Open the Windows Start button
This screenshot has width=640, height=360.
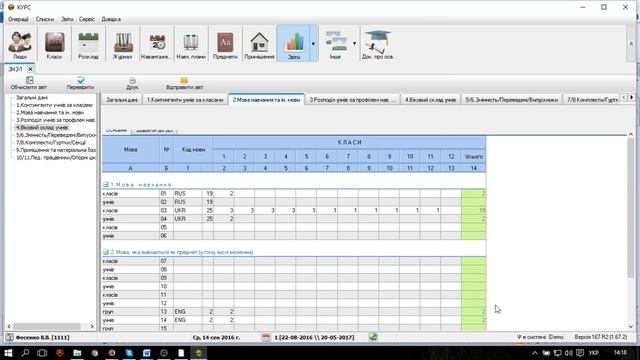point(8,353)
